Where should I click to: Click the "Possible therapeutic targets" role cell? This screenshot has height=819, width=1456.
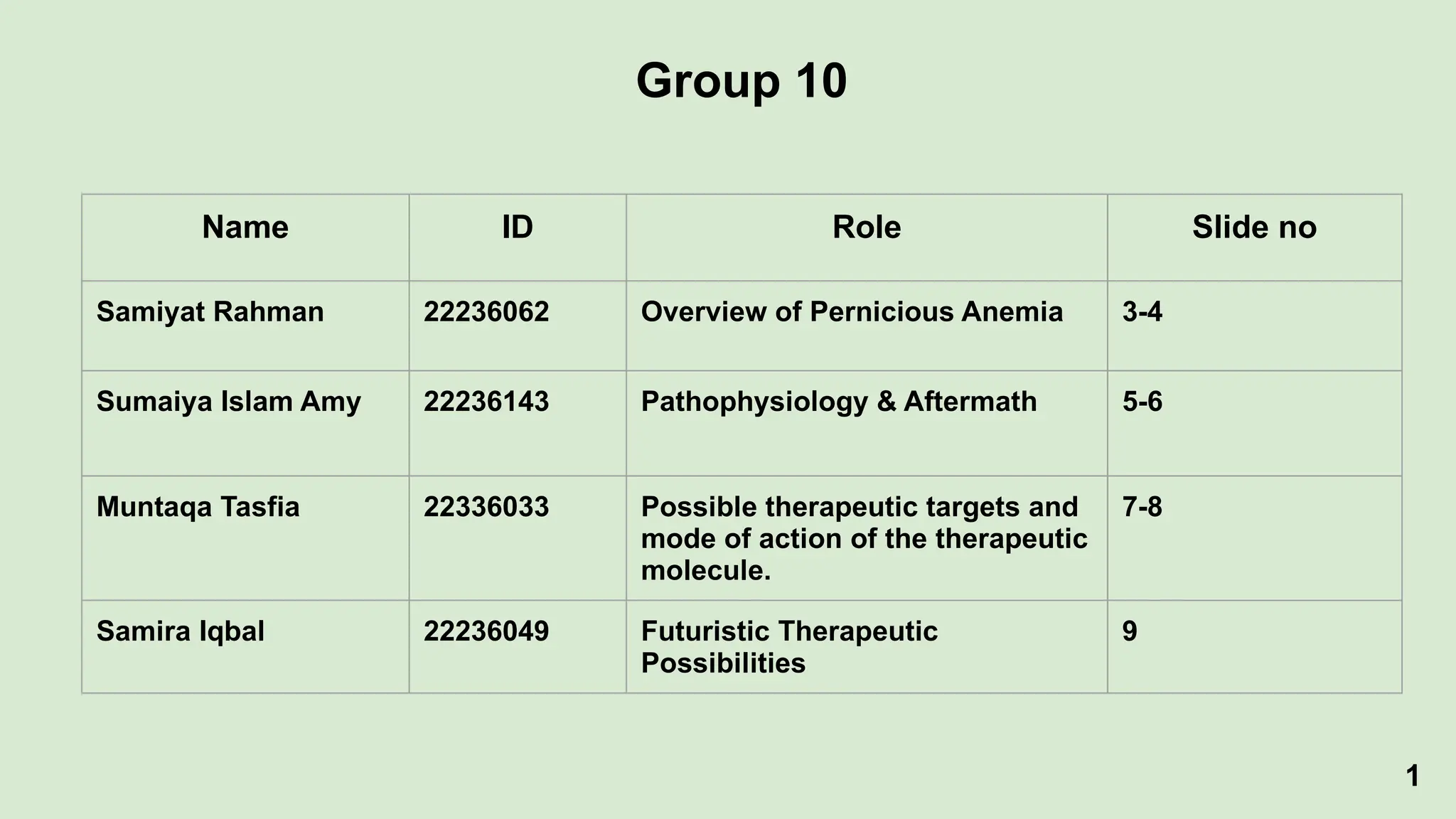(x=864, y=538)
